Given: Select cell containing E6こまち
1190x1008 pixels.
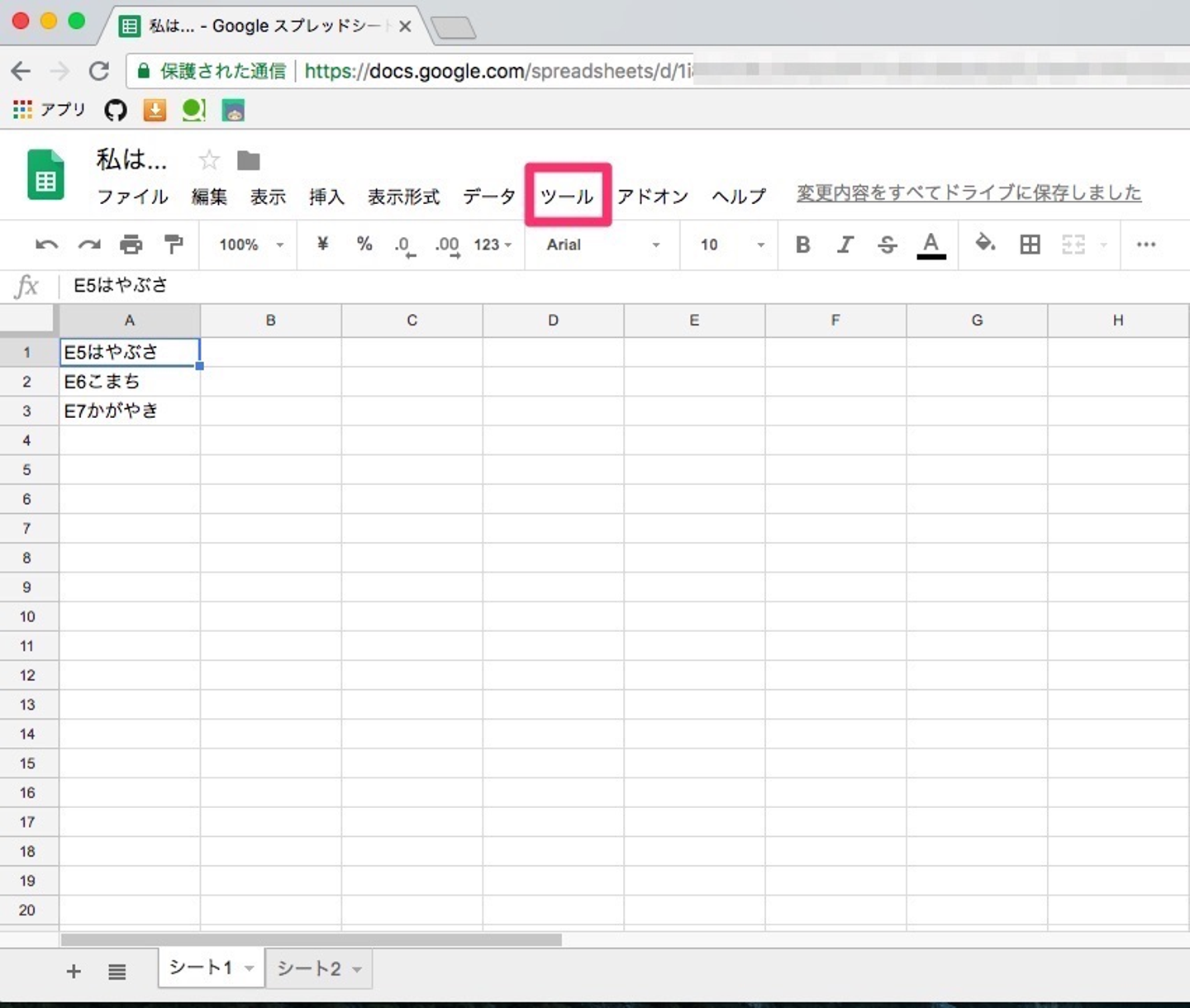Looking at the screenshot, I should pos(130,382).
